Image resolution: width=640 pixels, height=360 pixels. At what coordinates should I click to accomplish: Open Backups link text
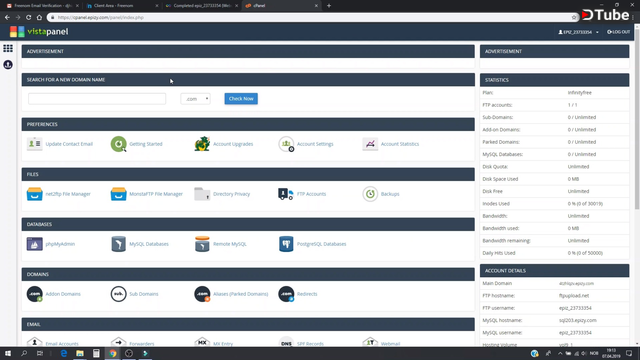point(390,194)
